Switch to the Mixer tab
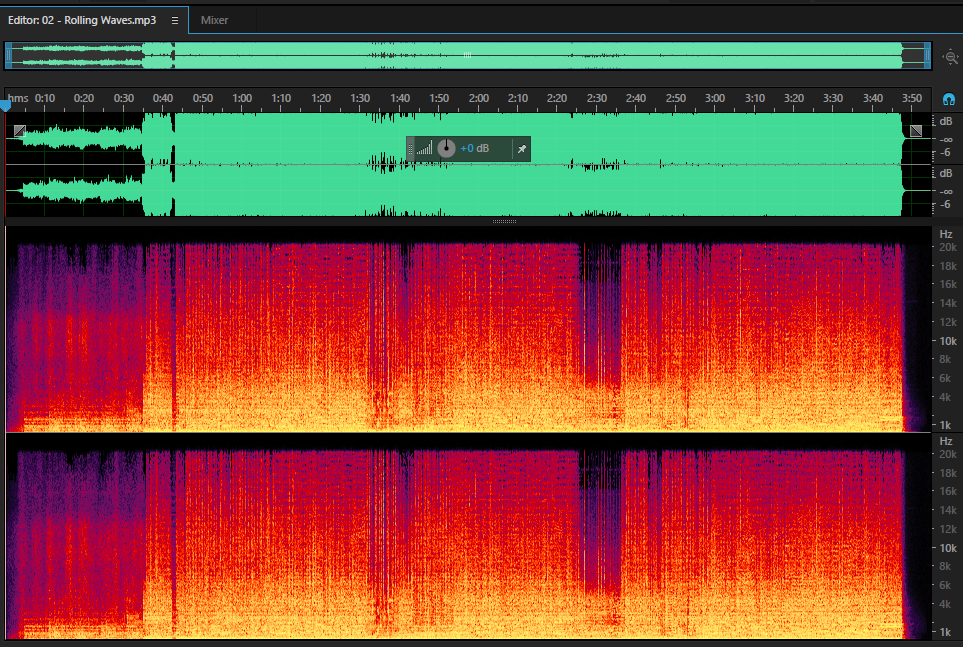Screen dimensions: 963x647 point(214,20)
